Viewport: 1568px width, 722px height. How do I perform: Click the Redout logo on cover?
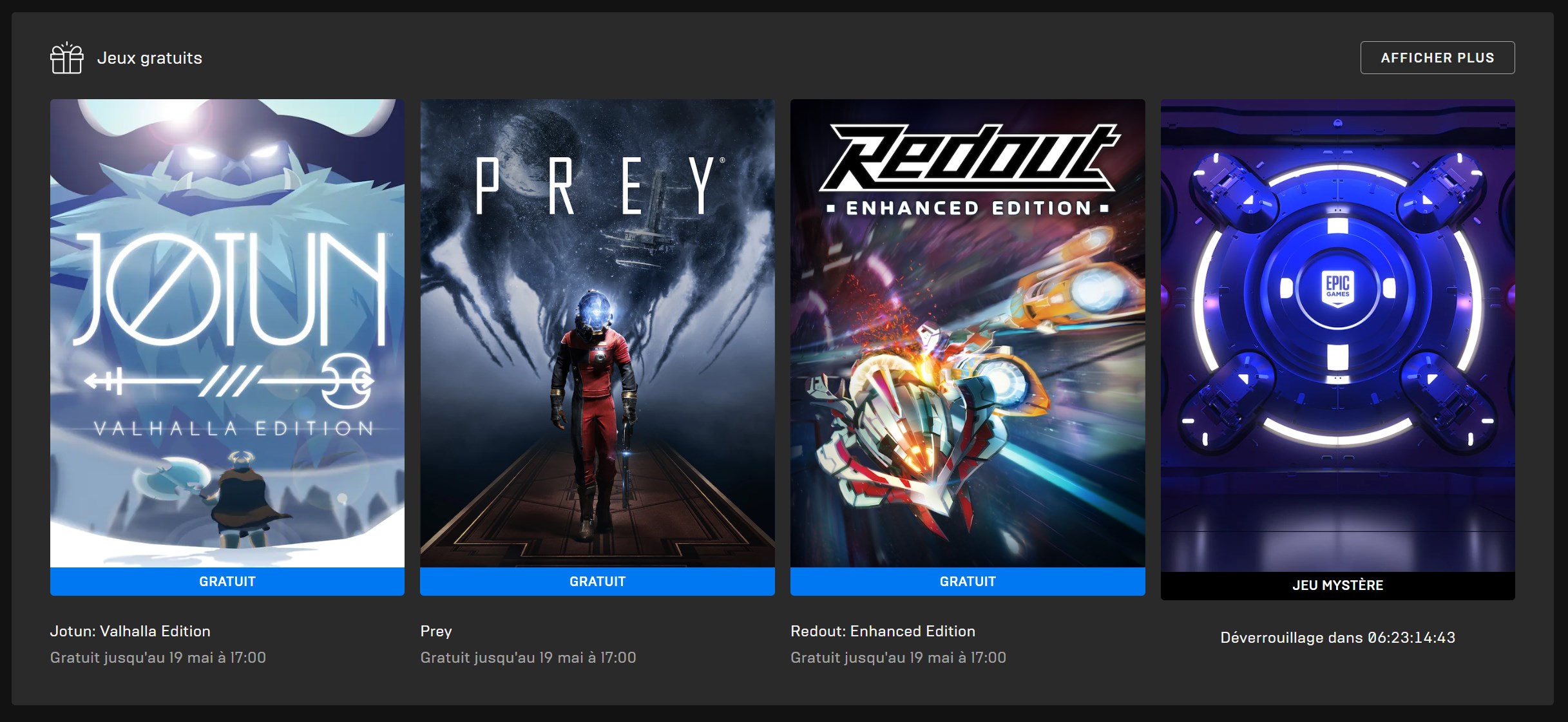(x=968, y=158)
